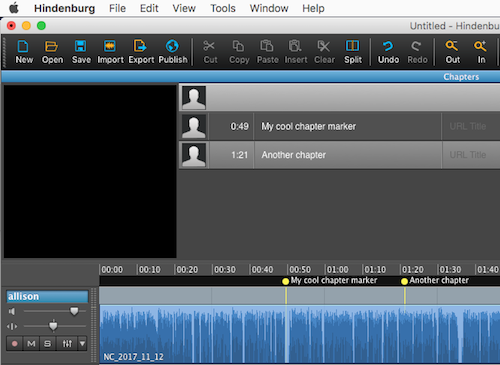This screenshot has width=500, height=365.
Task: Click the avatar image for 0:49 chapter
Action: (x=194, y=127)
